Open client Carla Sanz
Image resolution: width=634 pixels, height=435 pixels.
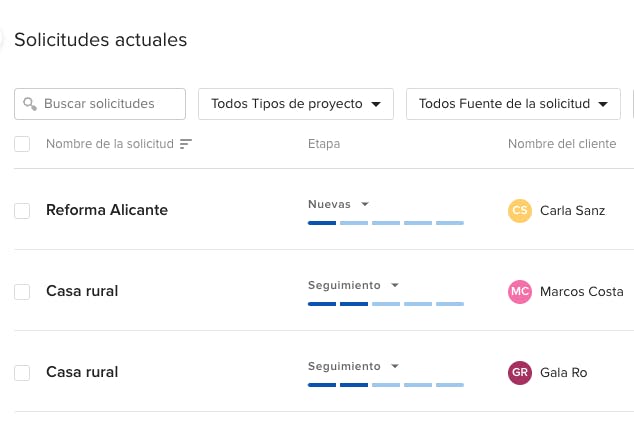[573, 211]
